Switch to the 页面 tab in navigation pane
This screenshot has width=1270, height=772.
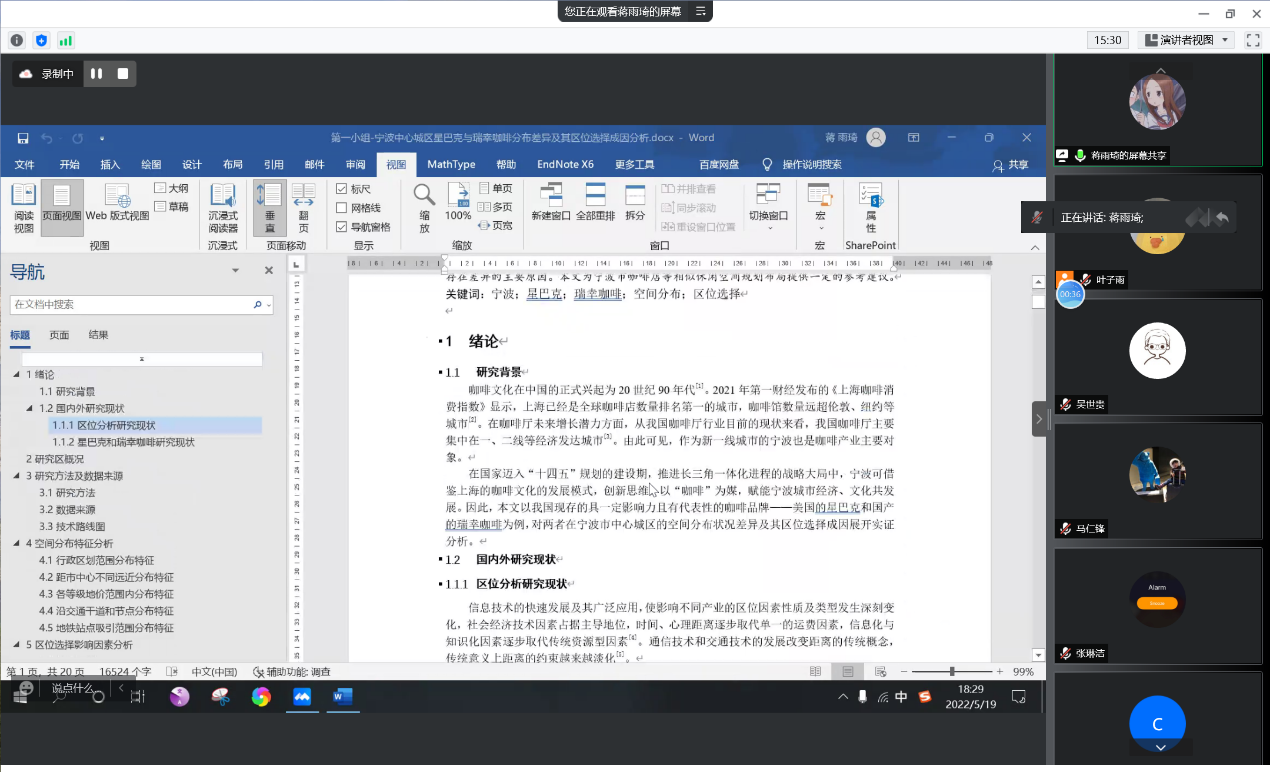click(x=59, y=335)
